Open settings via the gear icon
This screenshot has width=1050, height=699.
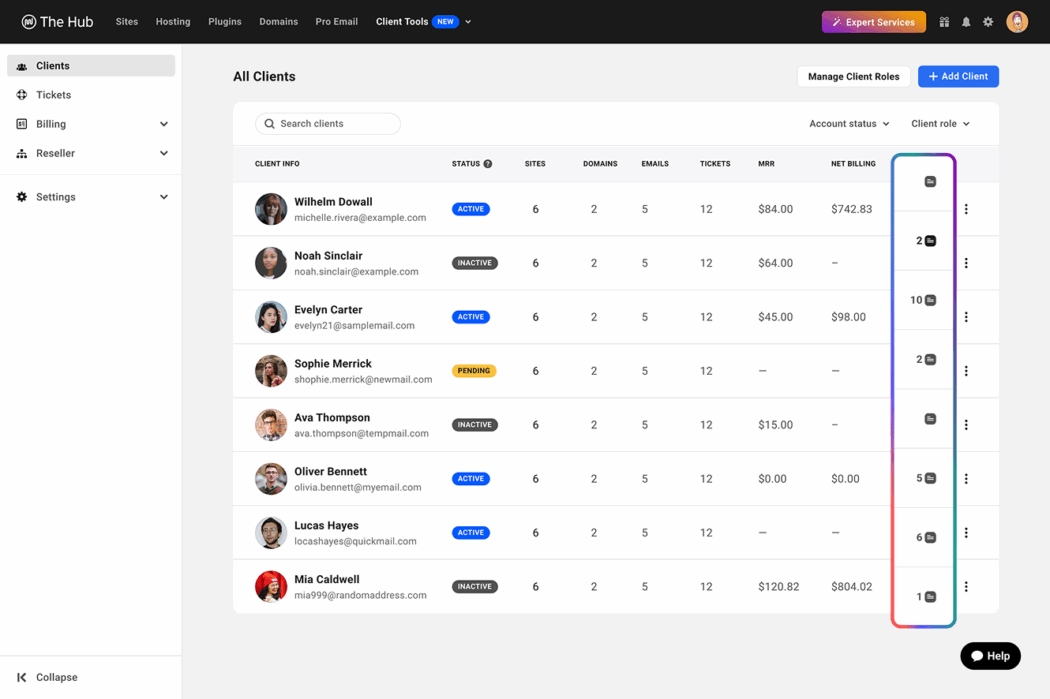988,21
